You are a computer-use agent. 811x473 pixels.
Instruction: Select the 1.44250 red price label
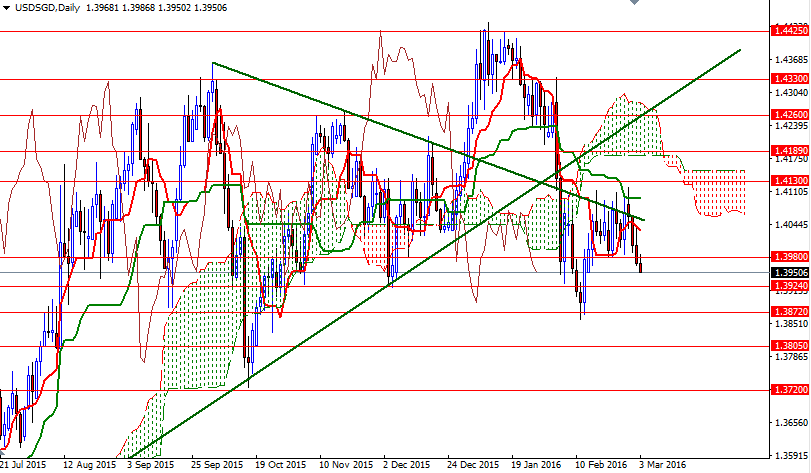[790, 32]
